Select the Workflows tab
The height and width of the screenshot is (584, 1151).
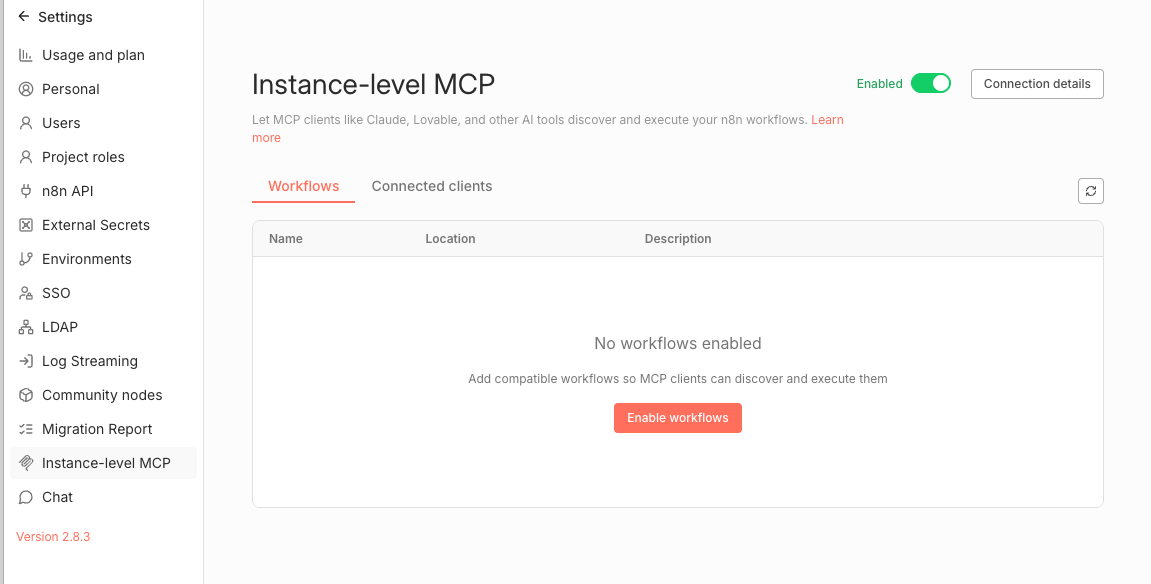coord(303,186)
